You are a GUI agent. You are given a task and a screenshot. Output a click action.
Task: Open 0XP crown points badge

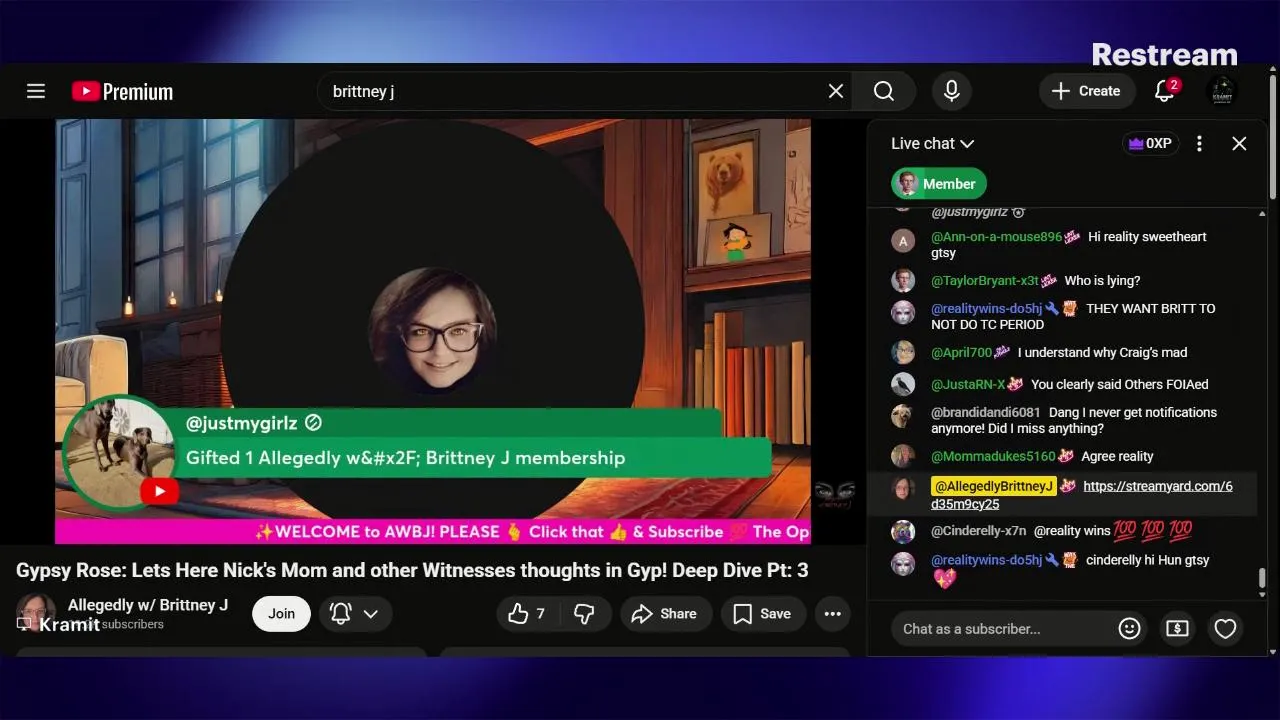pos(1150,144)
